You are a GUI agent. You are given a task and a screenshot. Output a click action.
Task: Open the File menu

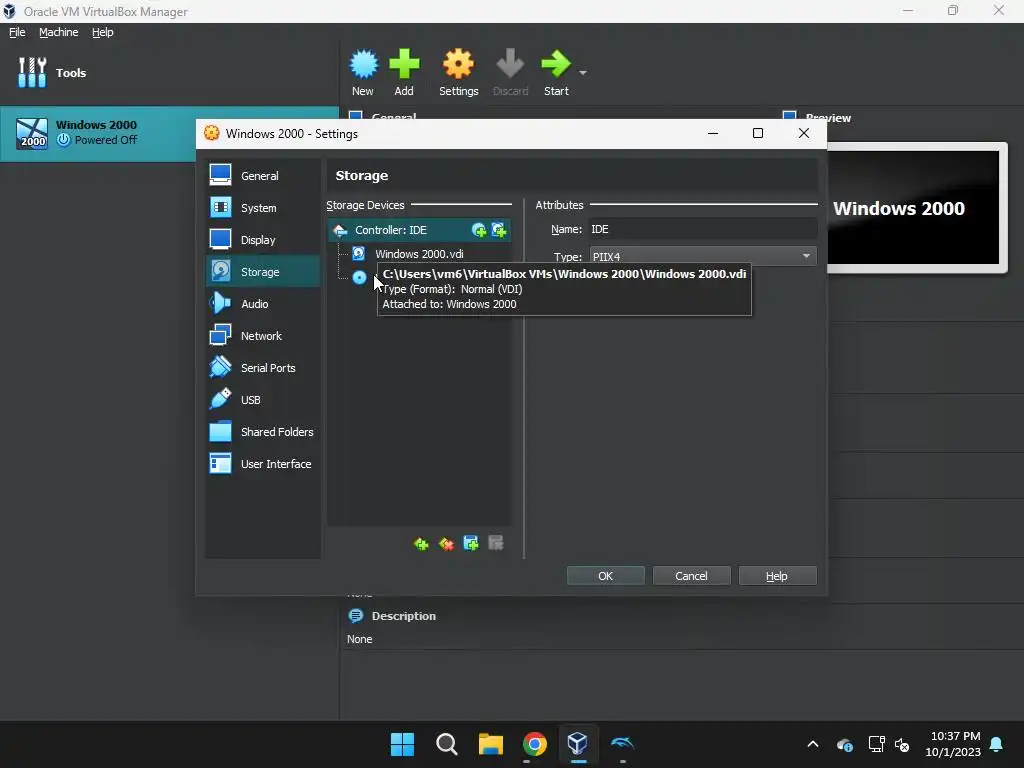[17, 32]
